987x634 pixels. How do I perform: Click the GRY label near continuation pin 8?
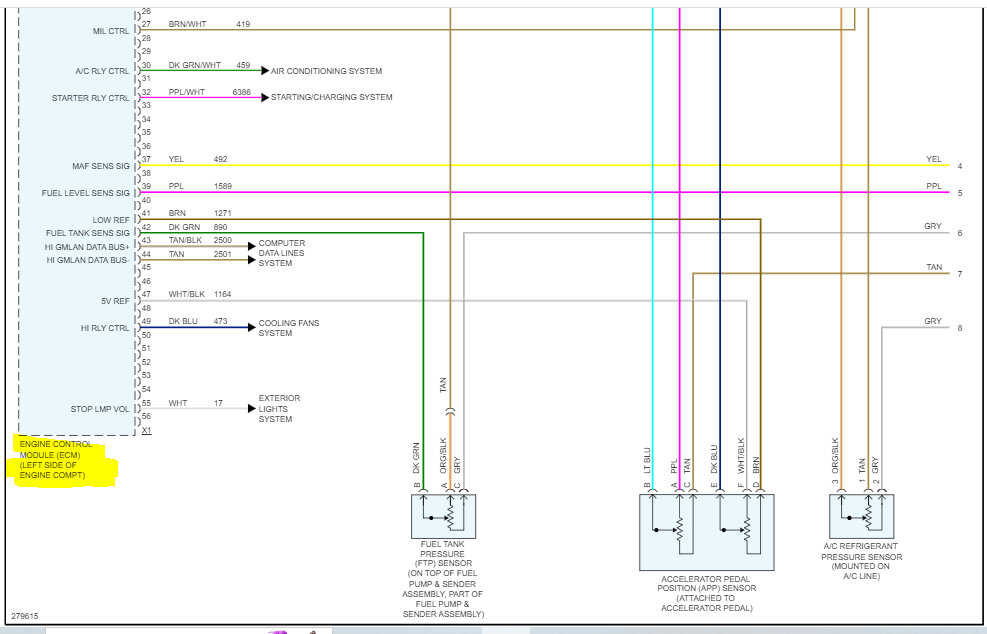point(933,321)
